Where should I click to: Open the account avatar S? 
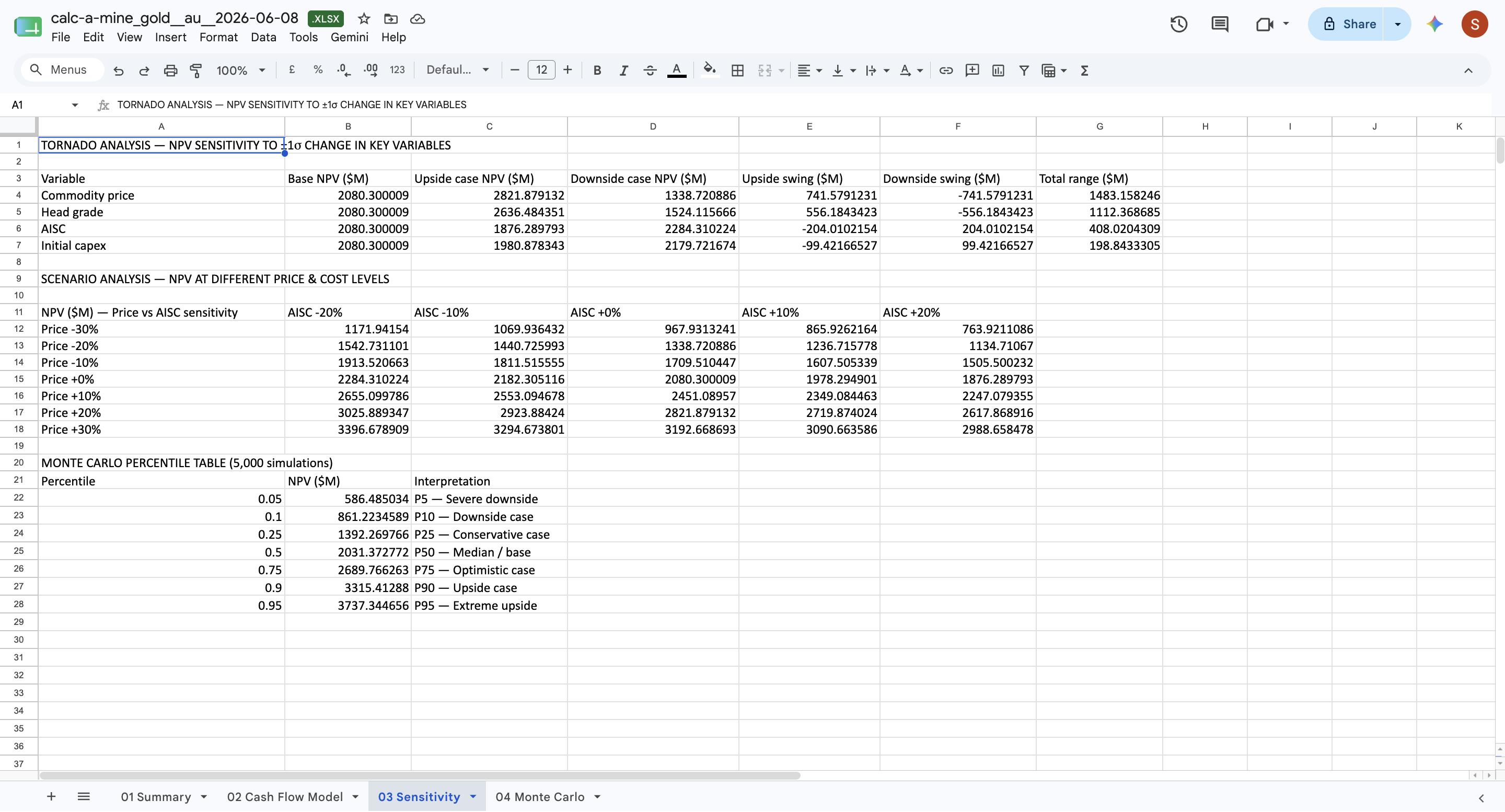pyautogui.click(x=1475, y=24)
